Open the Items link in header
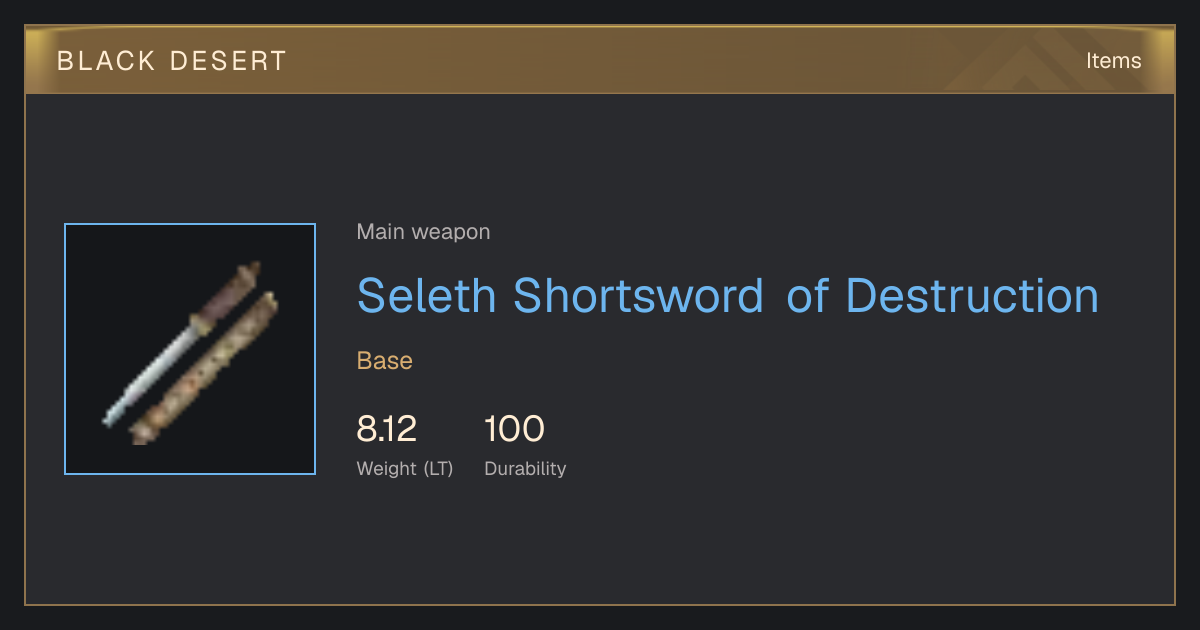This screenshot has width=1200, height=630. [x=1113, y=60]
